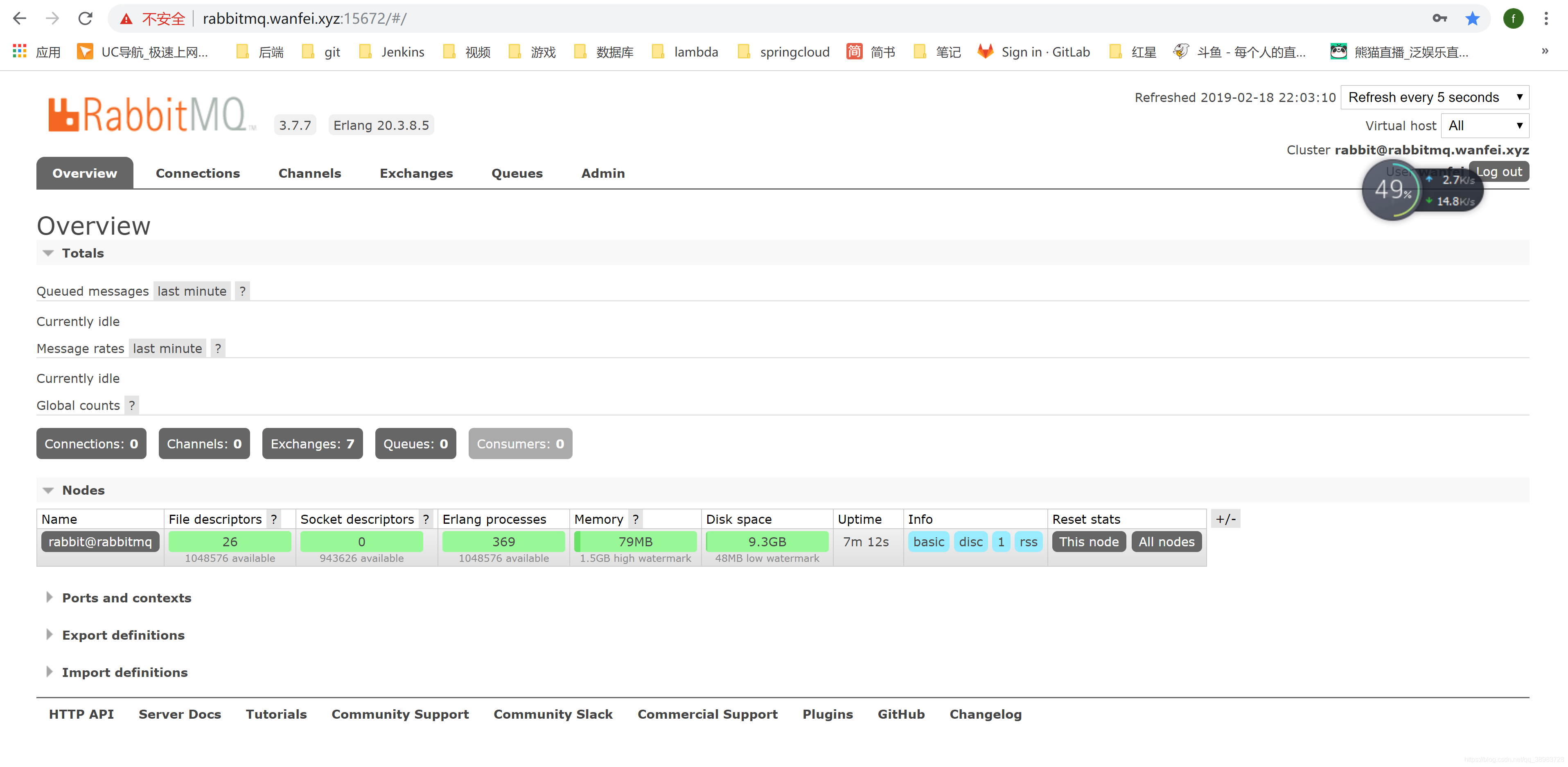Click the insecure site warning icon
Screen dimensions: 1568x767
(126, 19)
